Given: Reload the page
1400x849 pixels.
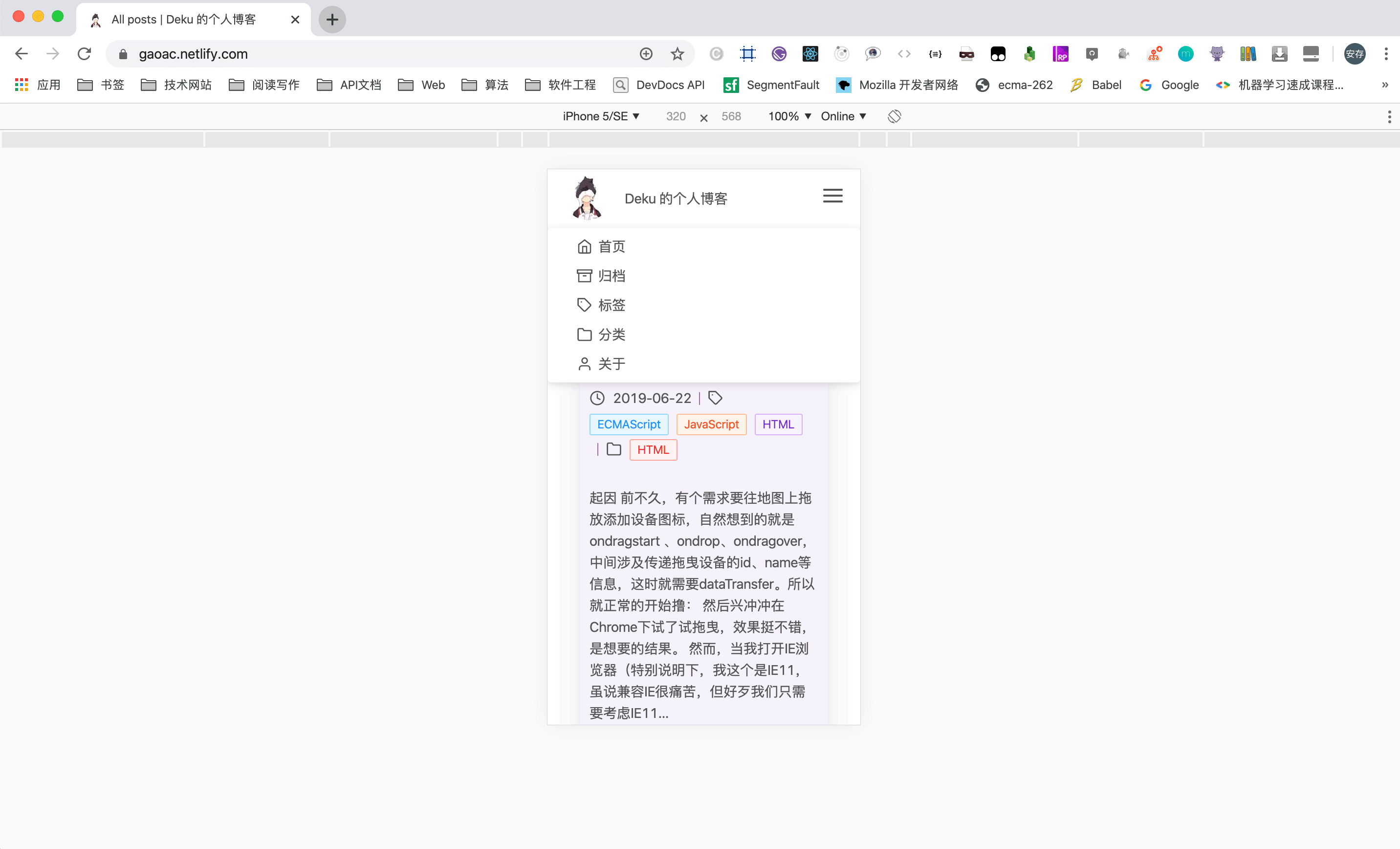Looking at the screenshot, I should pos(85,54).
